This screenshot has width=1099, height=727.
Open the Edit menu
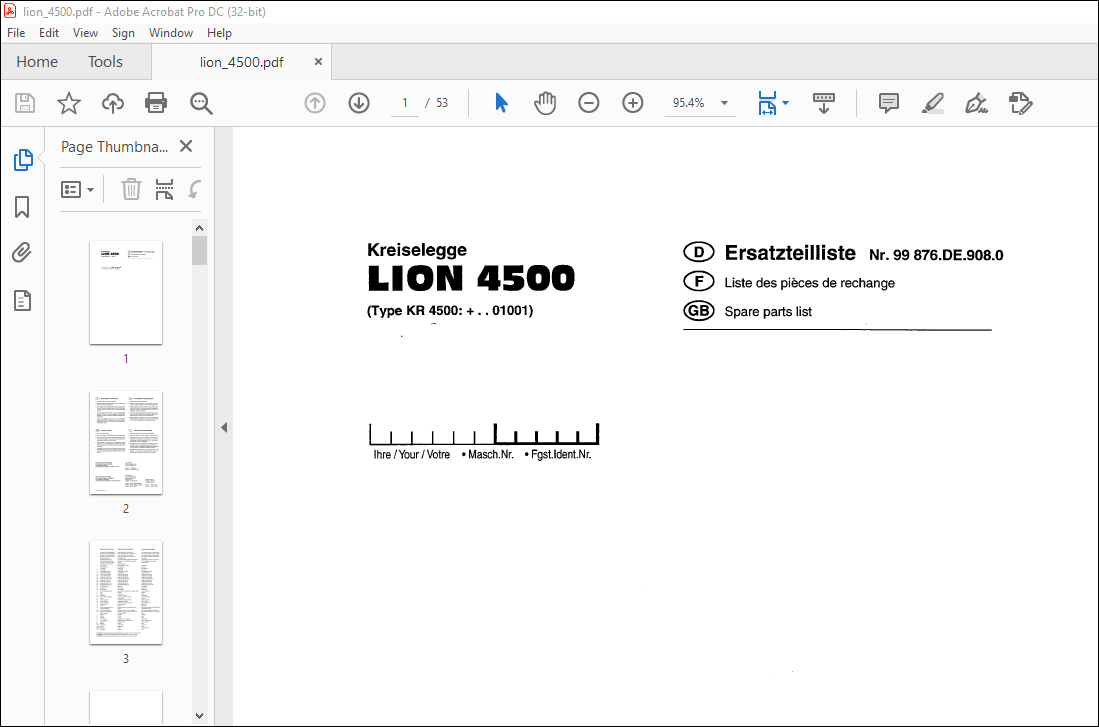48,33
